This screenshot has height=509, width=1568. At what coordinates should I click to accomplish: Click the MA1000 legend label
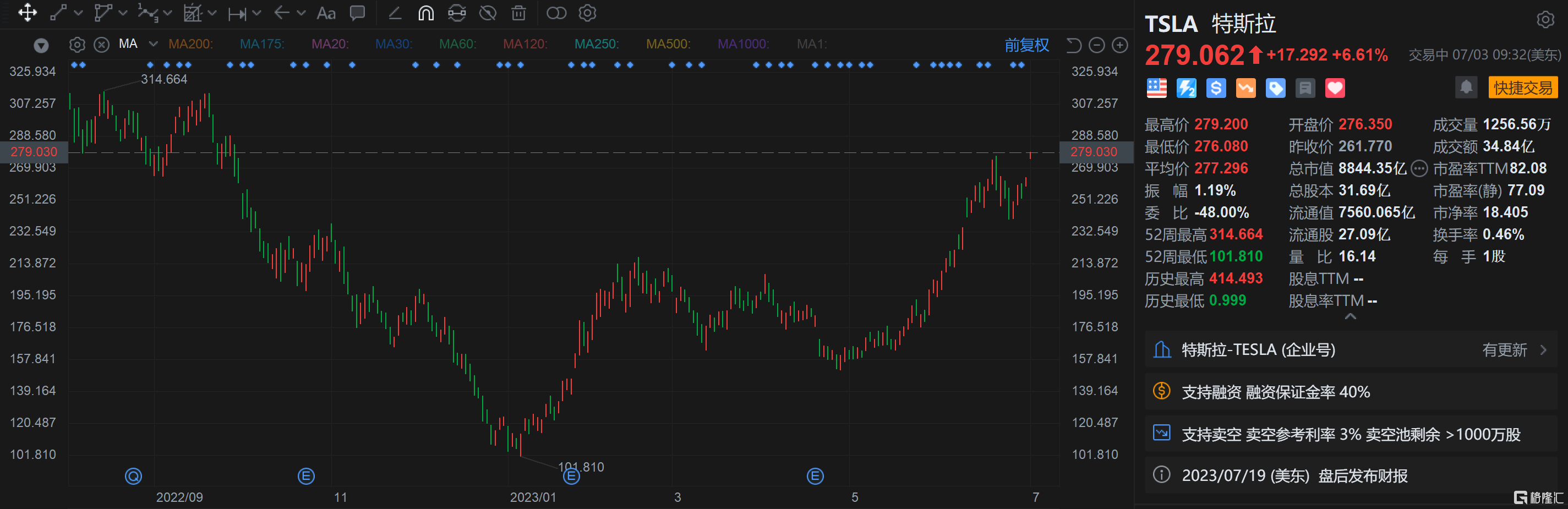click(x=743, y=44)
